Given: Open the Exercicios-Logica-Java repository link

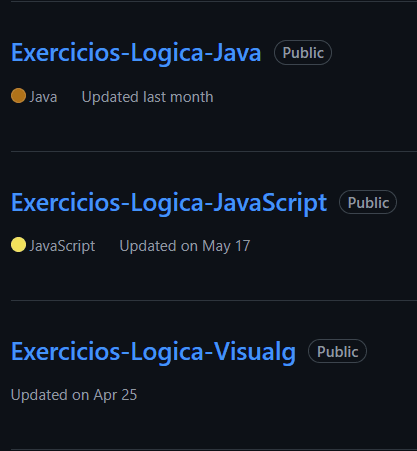Looking at the screenshot, I should point(136,53).
